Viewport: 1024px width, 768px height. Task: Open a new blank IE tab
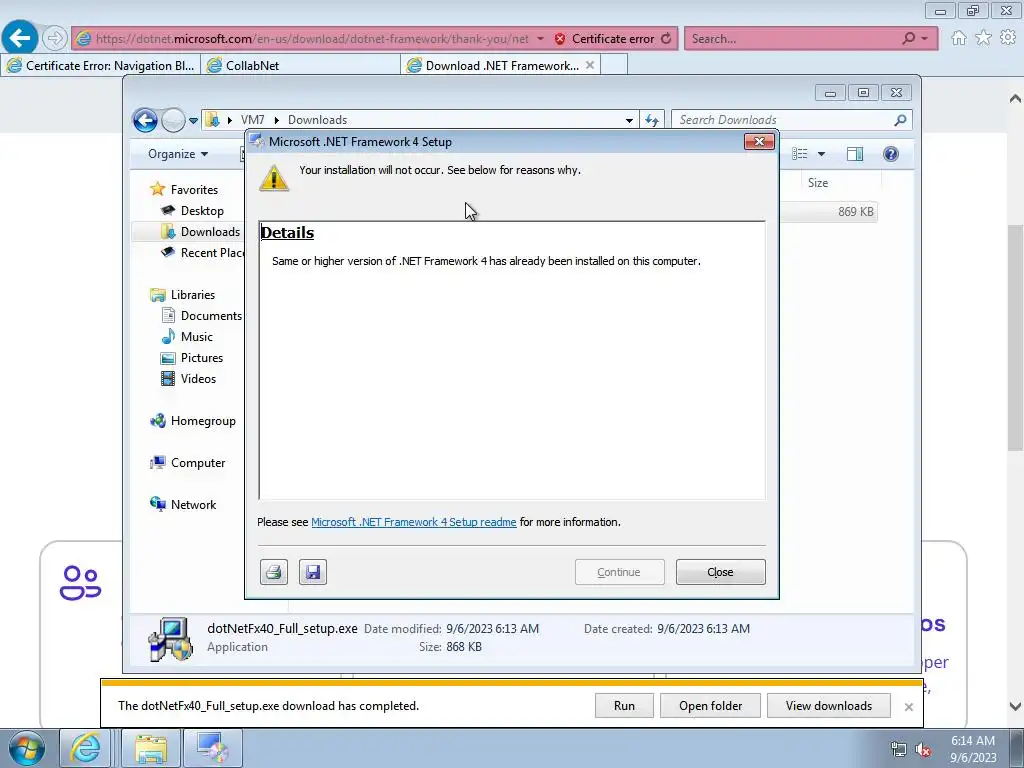click(614, 65)
